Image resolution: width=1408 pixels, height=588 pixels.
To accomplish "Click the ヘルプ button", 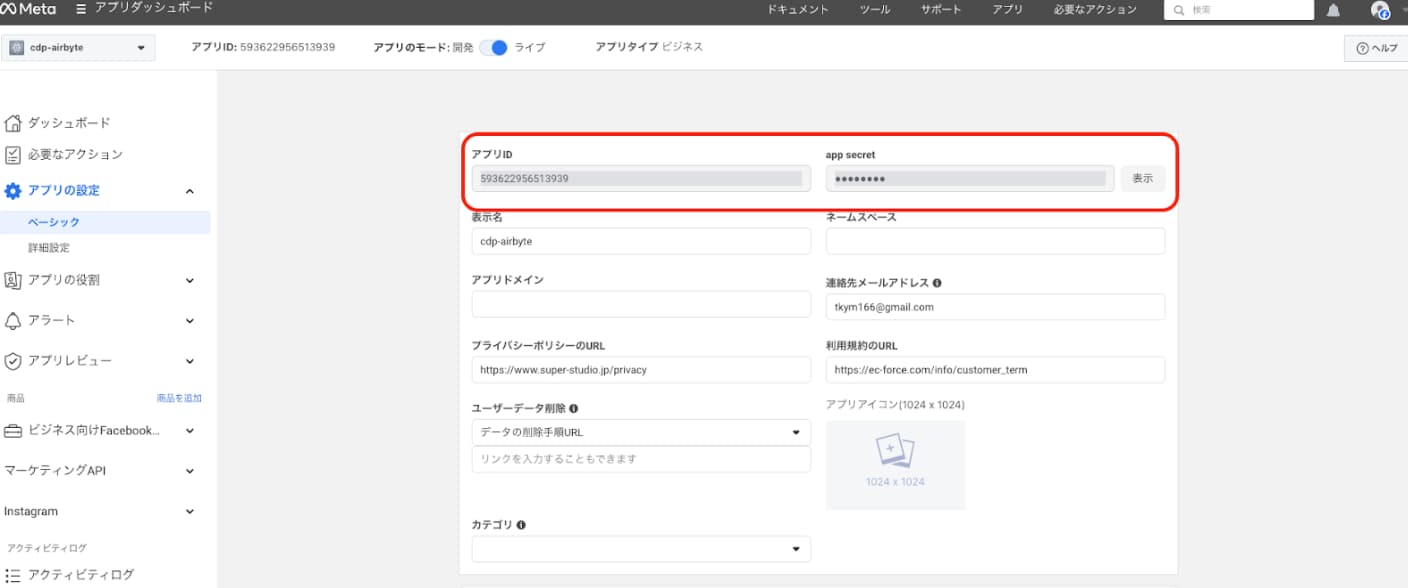I will pos(1376,48).
